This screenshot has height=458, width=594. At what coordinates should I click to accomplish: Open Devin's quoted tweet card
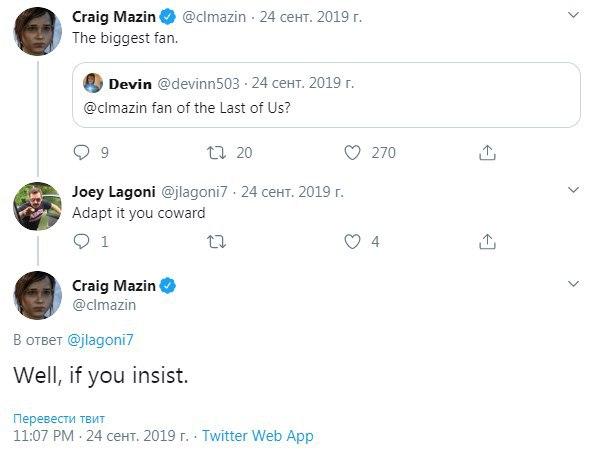coord(326,95)
